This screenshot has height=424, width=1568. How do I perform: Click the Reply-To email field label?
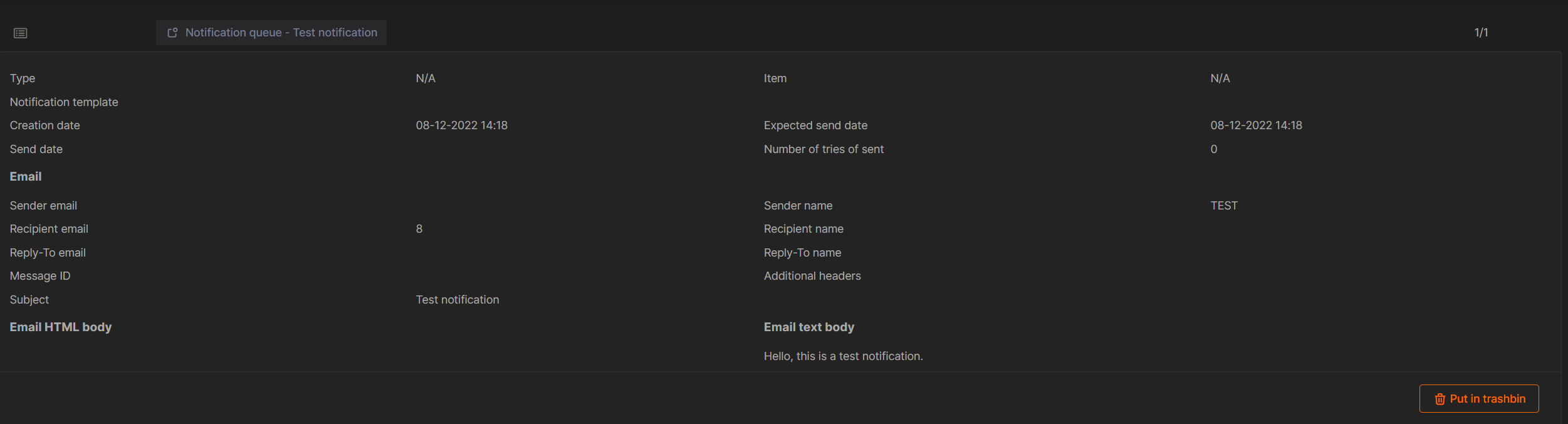pos(48,252)
